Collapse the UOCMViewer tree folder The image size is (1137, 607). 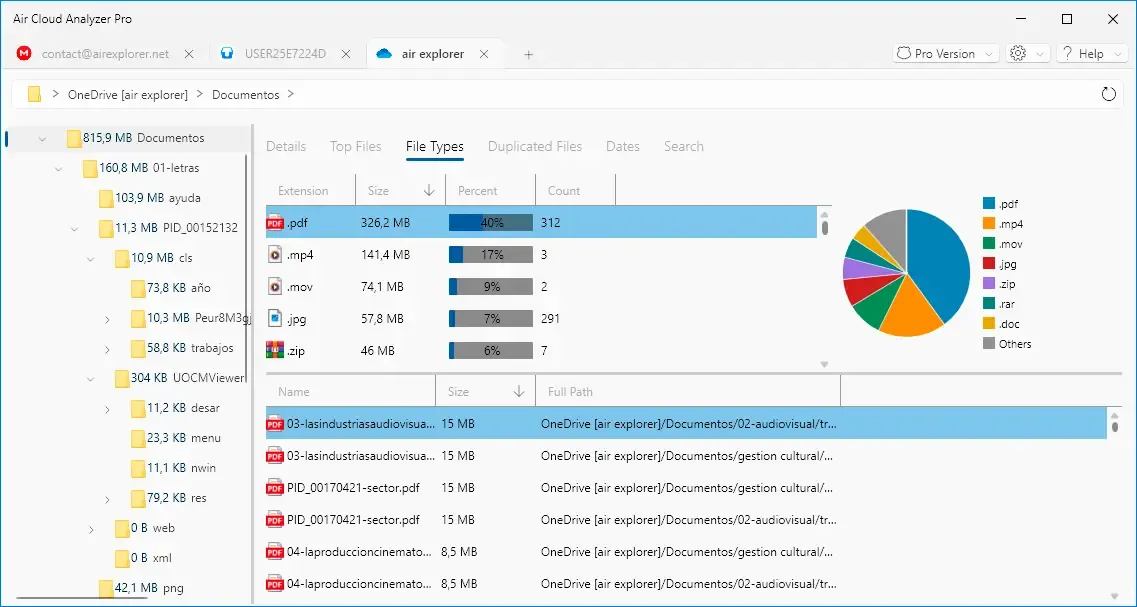[91, 379]
